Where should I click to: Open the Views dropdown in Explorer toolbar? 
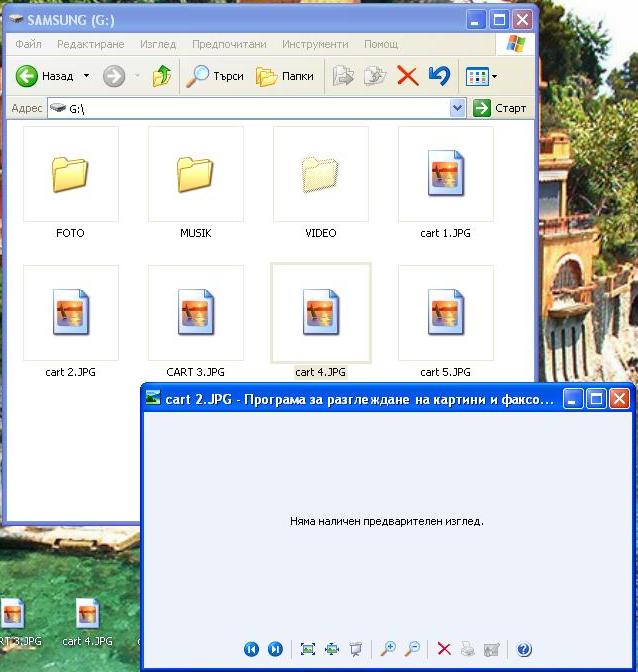(x=481, y=76)
